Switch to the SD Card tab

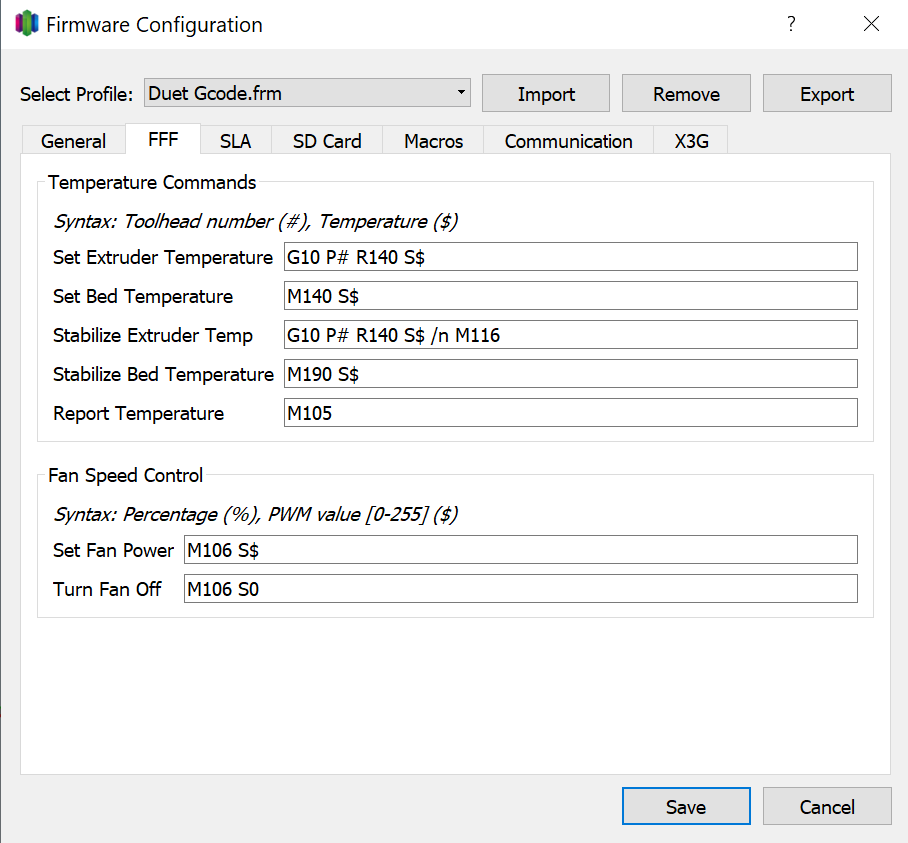327,141
